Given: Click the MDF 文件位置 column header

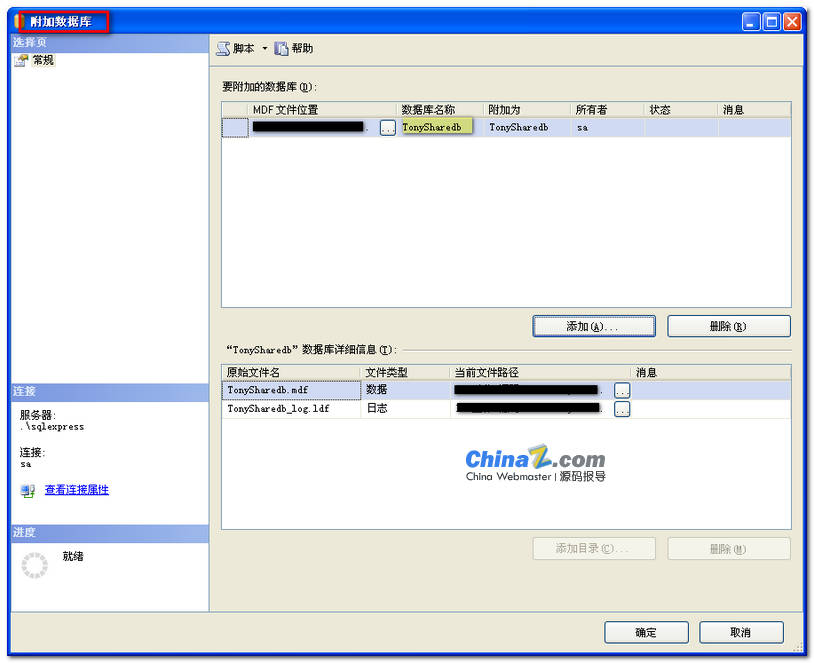Looking at the screenshot, I should pyautogui.click(x=323, y=110).
